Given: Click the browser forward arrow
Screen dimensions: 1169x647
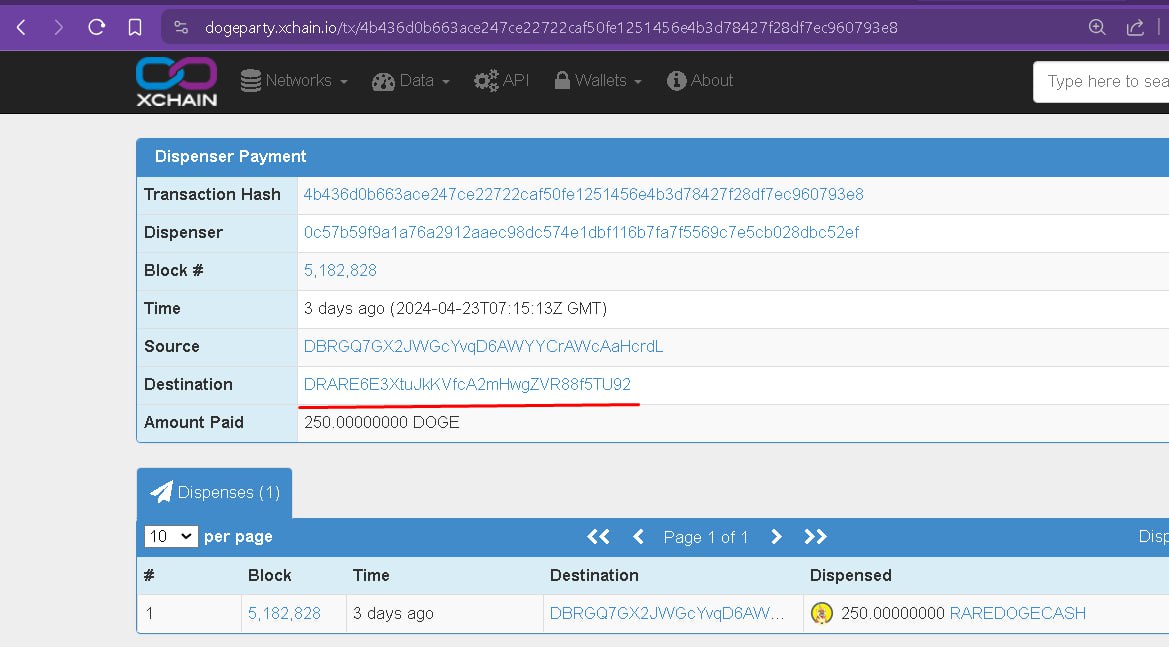Looking at the screenshot, I should pyautogui.click(x=58, y=28).
